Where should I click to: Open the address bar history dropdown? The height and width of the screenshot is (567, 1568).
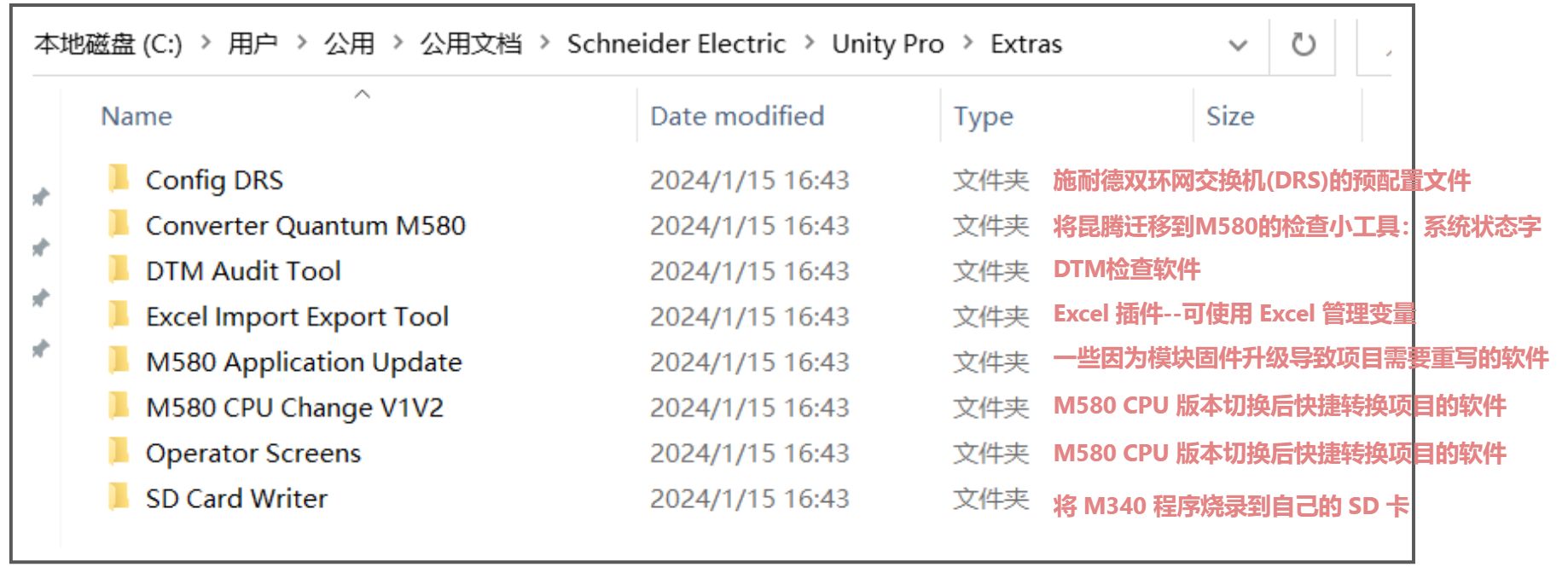click(x=1237, y=45)
